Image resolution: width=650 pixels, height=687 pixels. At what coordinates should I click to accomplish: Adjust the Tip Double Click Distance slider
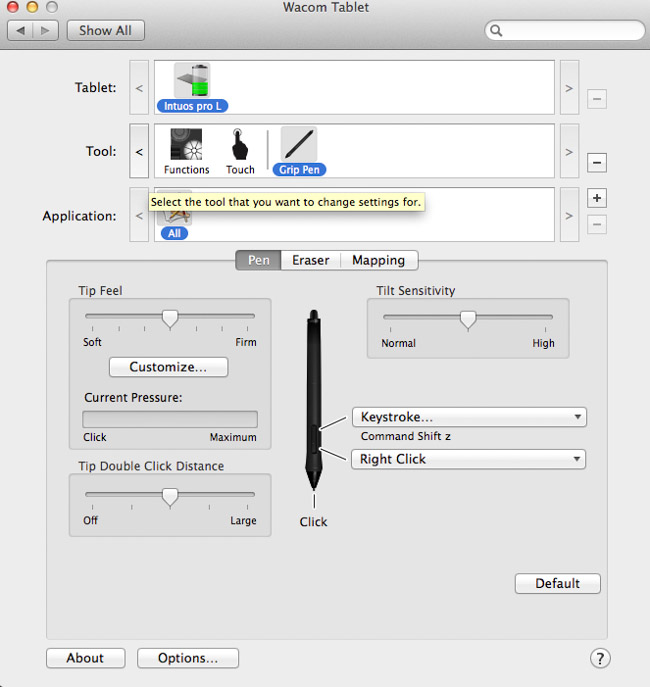(x=170, y=497)
